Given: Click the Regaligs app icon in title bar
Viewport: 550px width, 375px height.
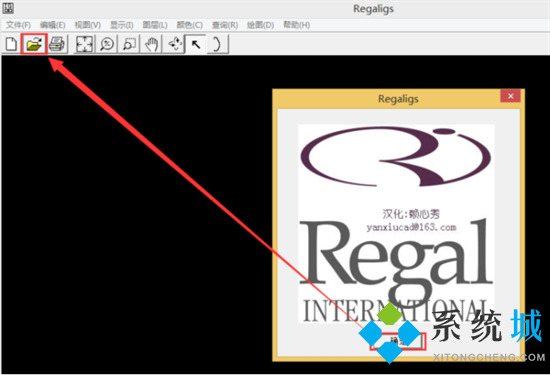Looking at the screenshot, I should click(x=8, y=8).
